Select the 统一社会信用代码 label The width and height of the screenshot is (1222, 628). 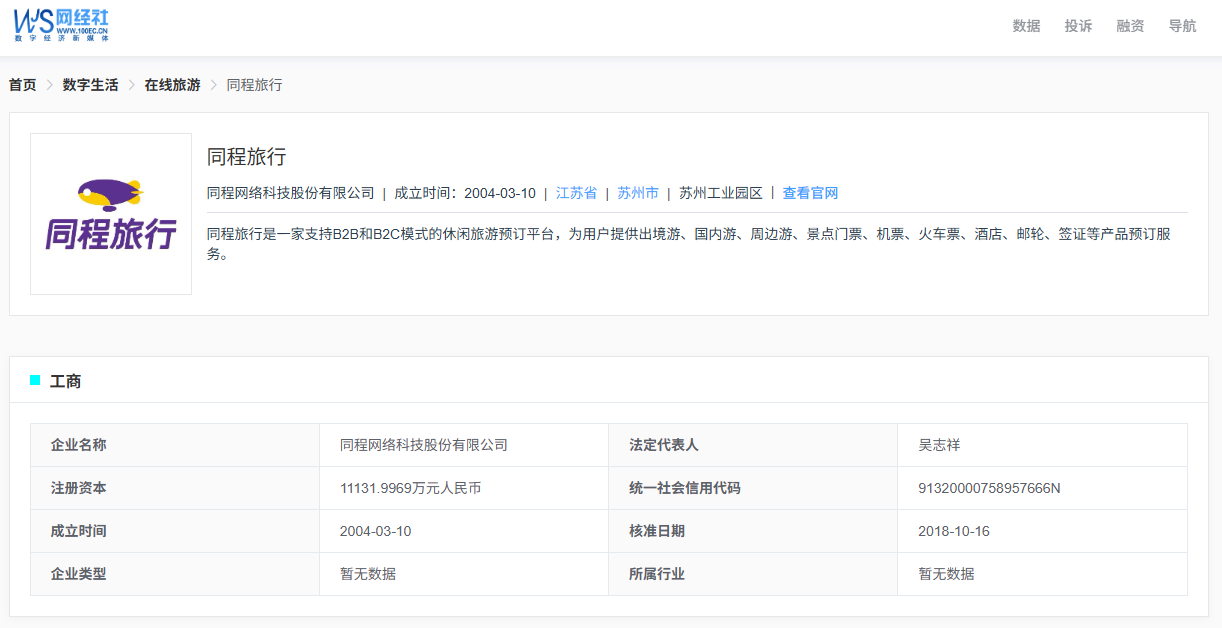tap(685, 488)
